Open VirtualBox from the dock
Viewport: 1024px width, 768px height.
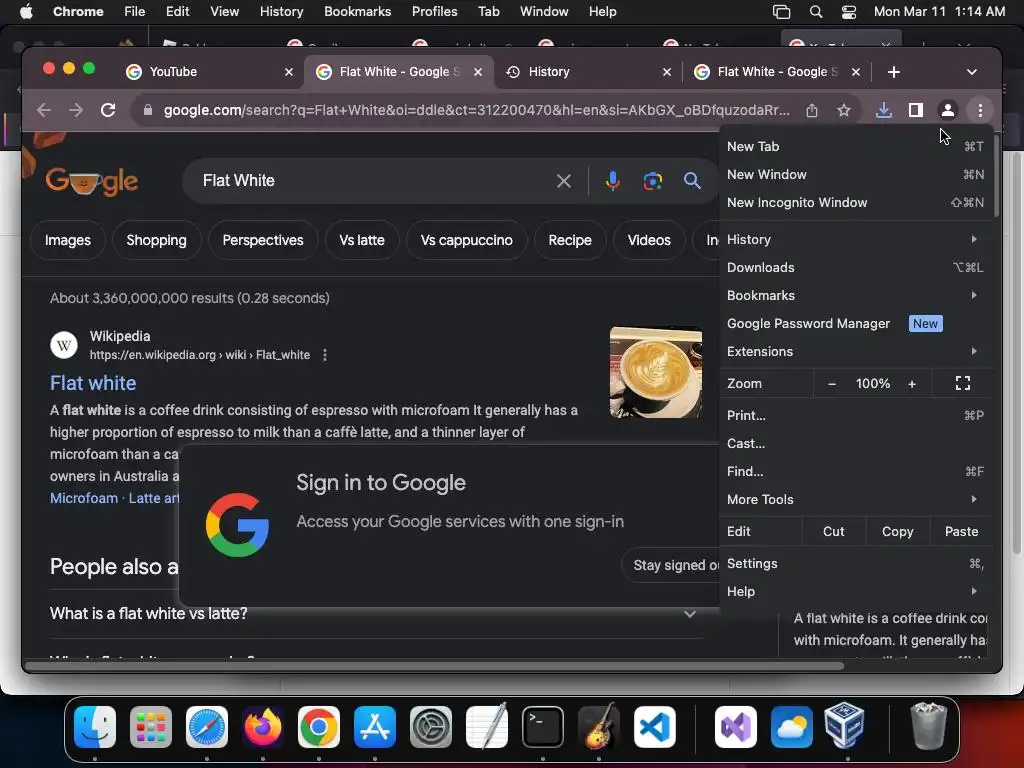pos(844,726)
